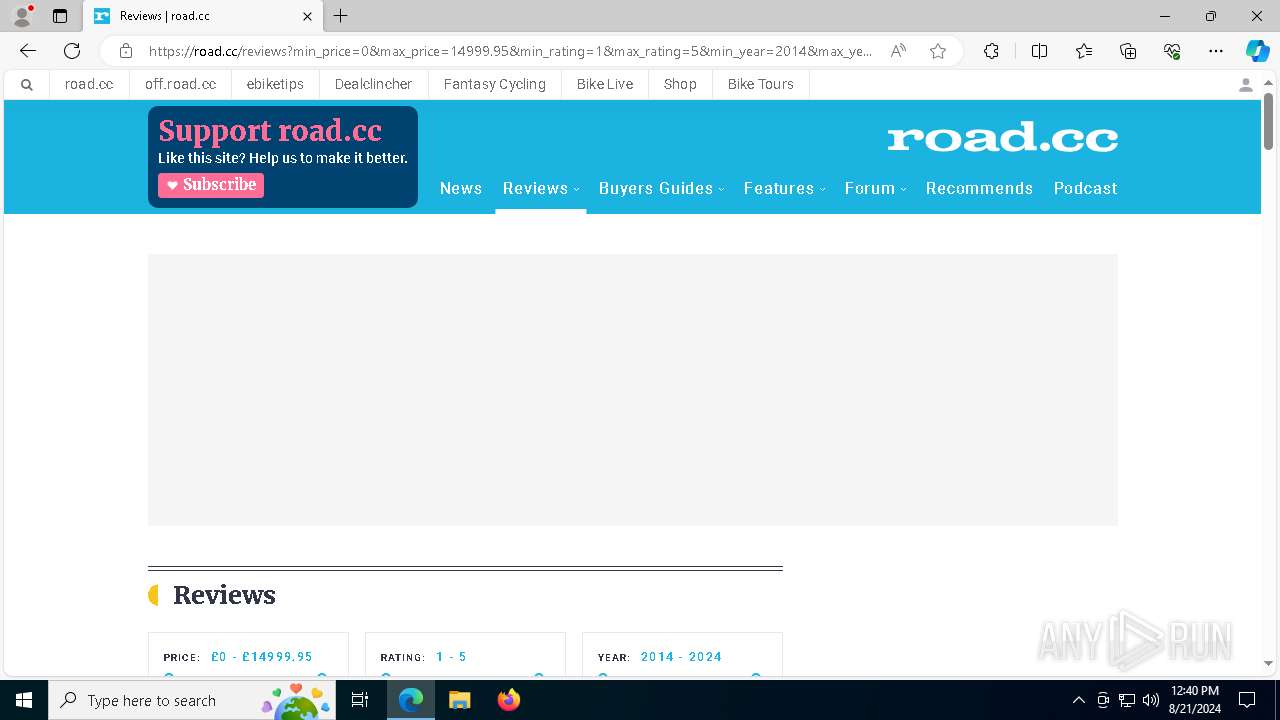Image resolution: width=1280 pixels, height=720 pixels.
Task: Open a new tab with plus icon
Action: click(x=341, y=16)
